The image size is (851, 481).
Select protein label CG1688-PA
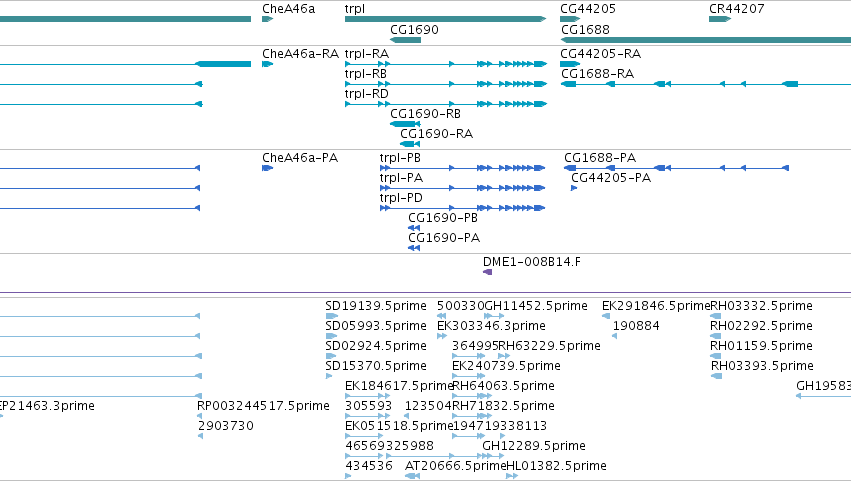(600, 158)
